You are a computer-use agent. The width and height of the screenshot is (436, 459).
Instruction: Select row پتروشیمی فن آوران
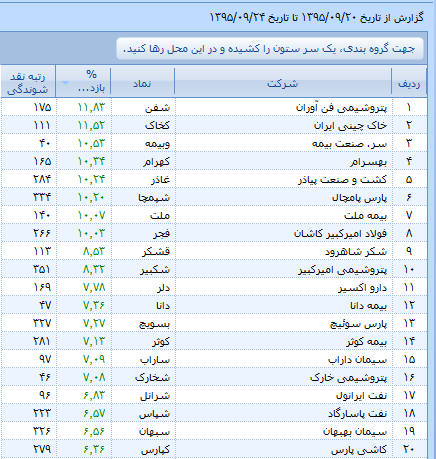tap(214, 107)
